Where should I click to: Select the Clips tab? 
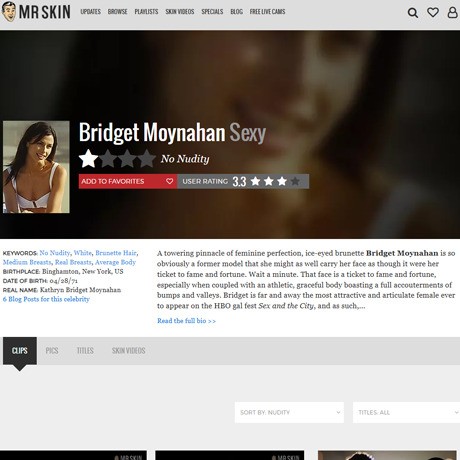click(x=20, y=351)
